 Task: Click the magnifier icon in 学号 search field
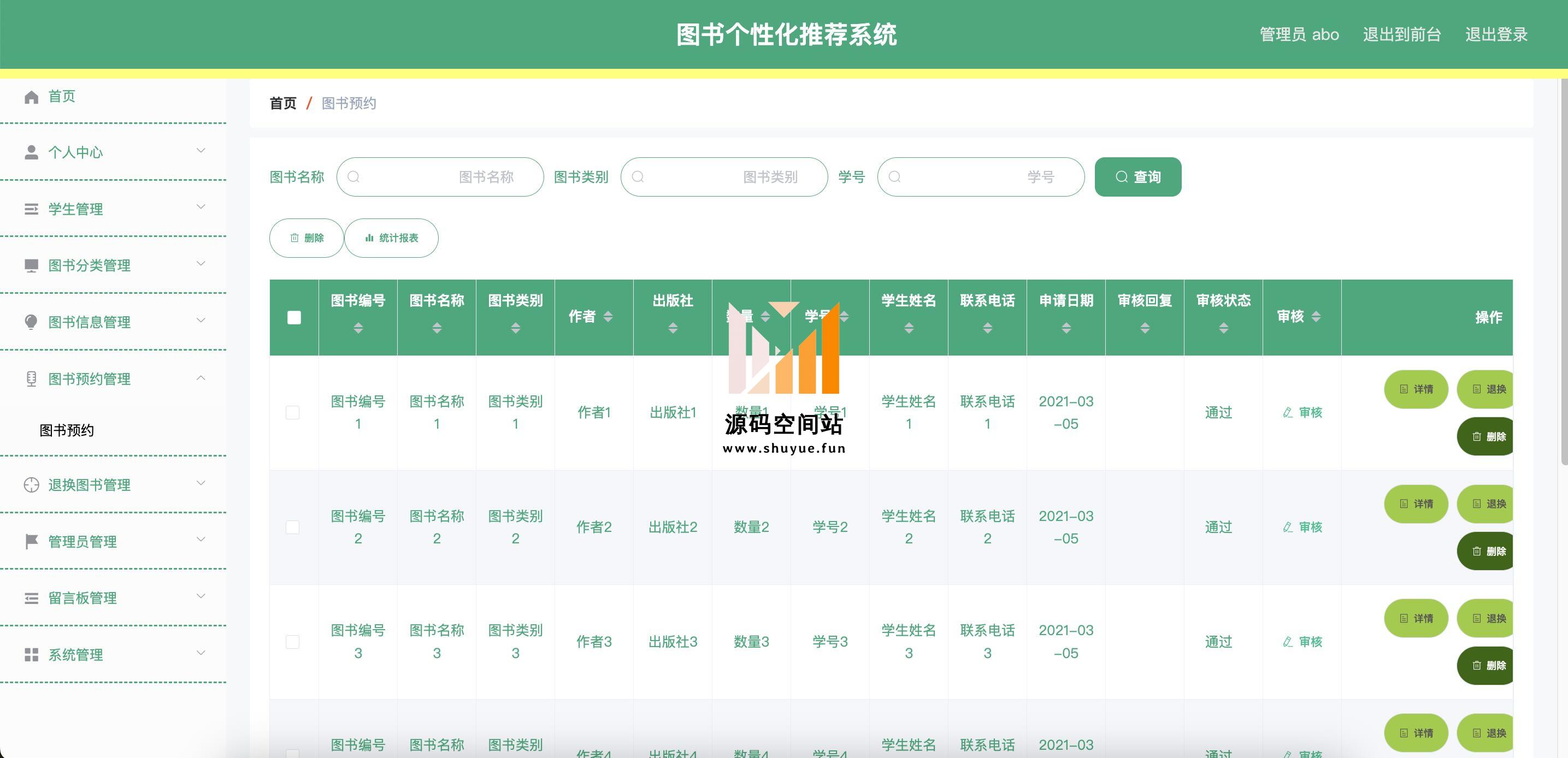895,177
